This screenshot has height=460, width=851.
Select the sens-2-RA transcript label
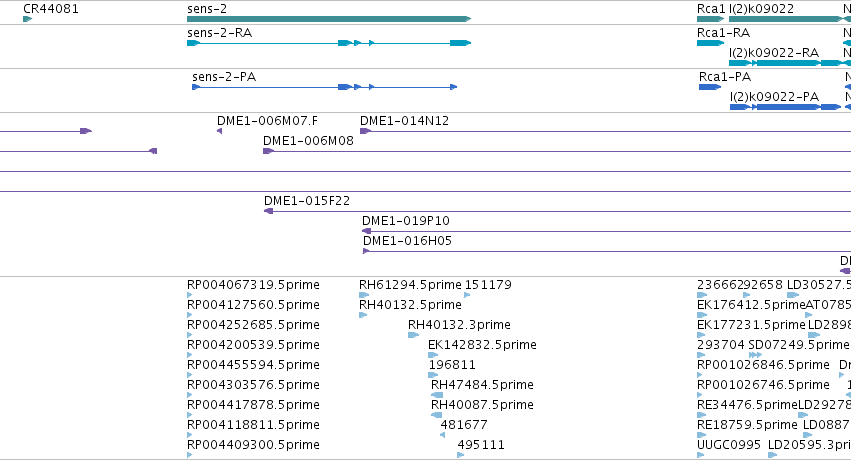tap(220, 33)
